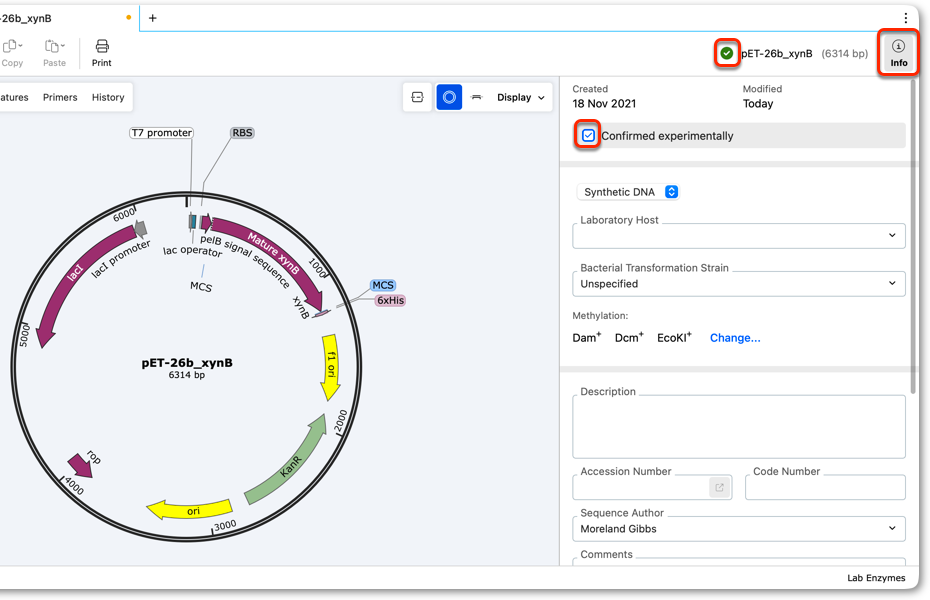Change the Synthetic DNA type selector

628,192
